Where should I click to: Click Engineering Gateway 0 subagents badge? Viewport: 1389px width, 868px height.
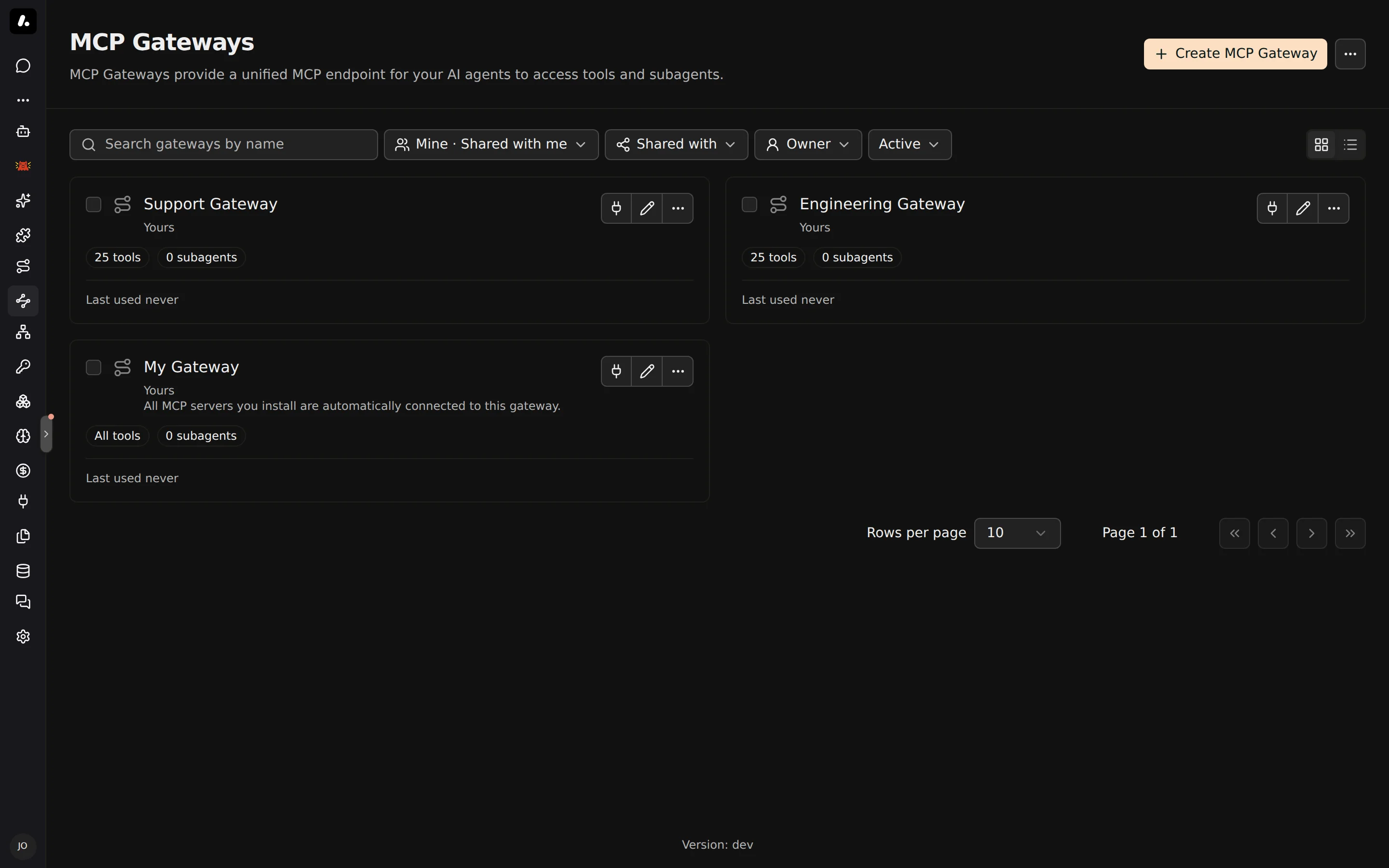857,257
